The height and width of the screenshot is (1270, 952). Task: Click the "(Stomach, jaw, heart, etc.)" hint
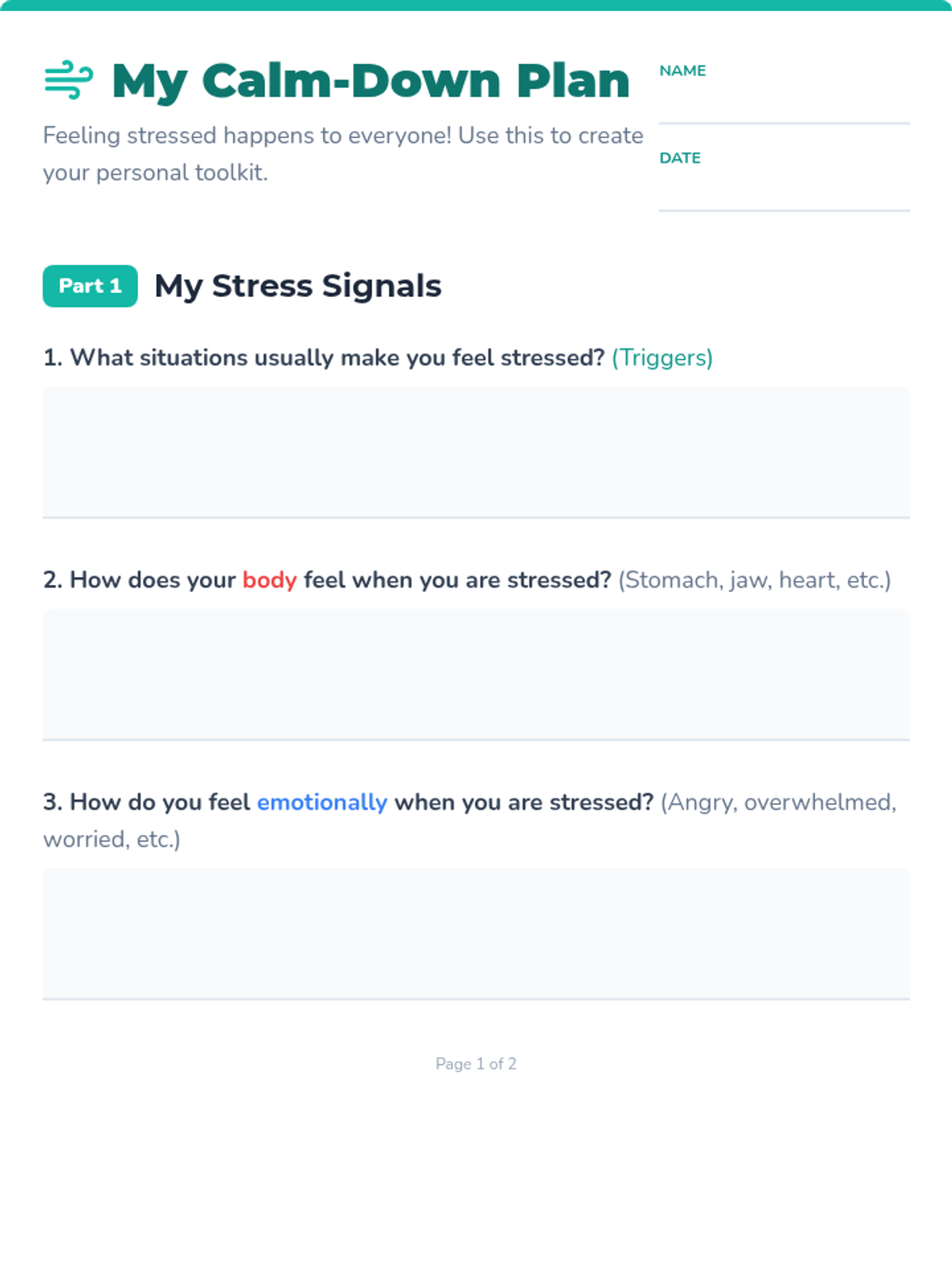[x=754, y=580]
